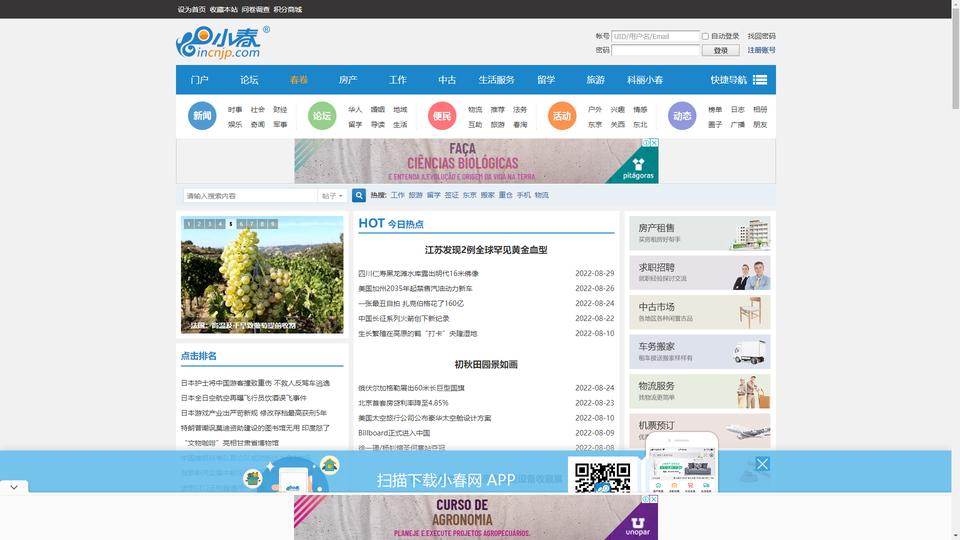Focus the account UID/Email input field
The height and width of the screenshot is (540, 960).
tap(655, 36)
